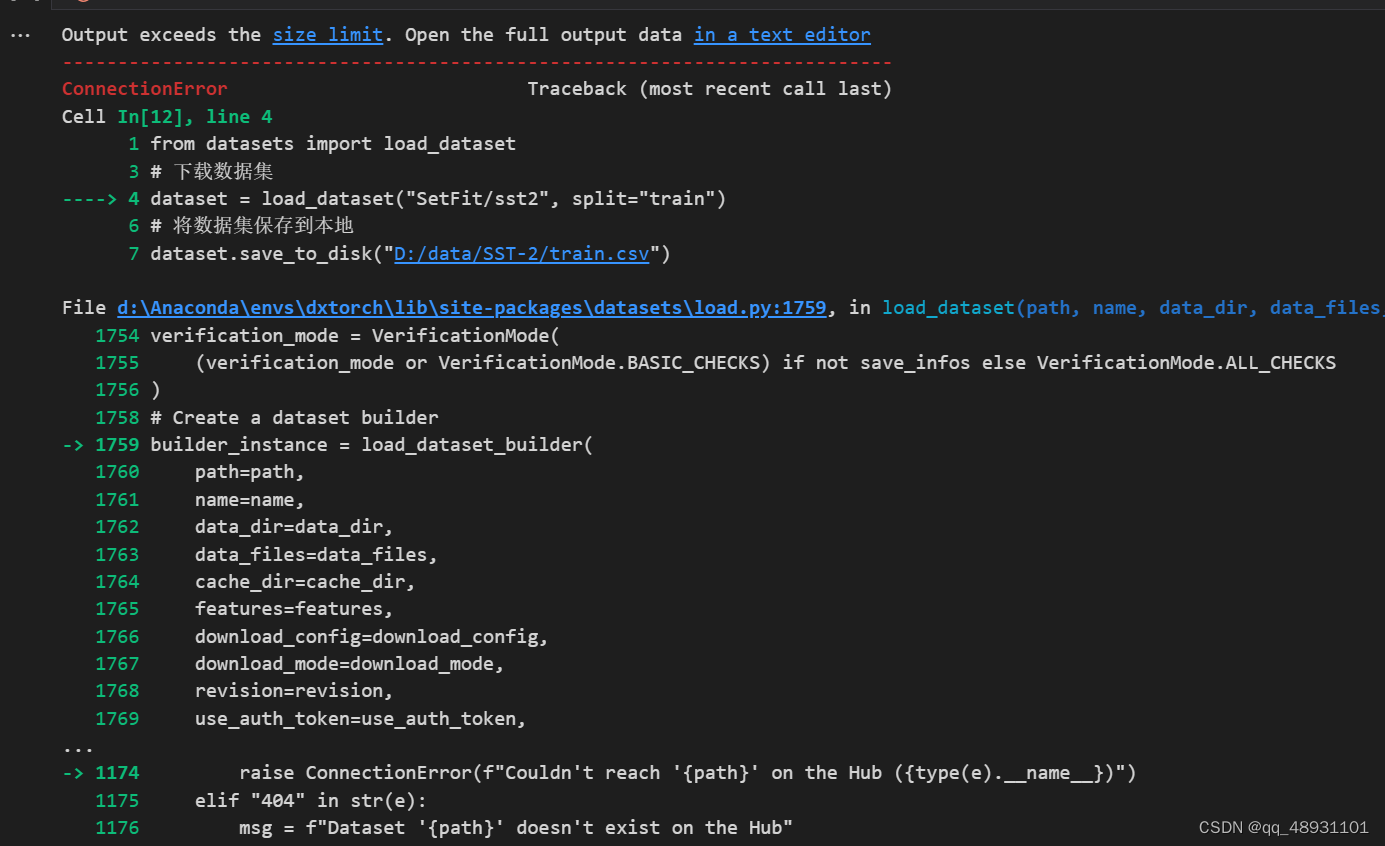Click the ConnectionError label in red
Screen dimensions: 1385x846
144,88
